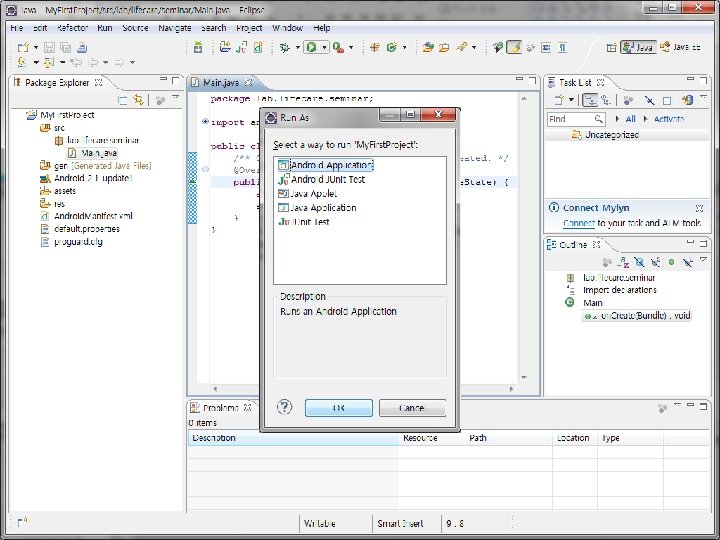Toggle Hide Static Members in Outline
720x540 pixels.
point(655,262)
